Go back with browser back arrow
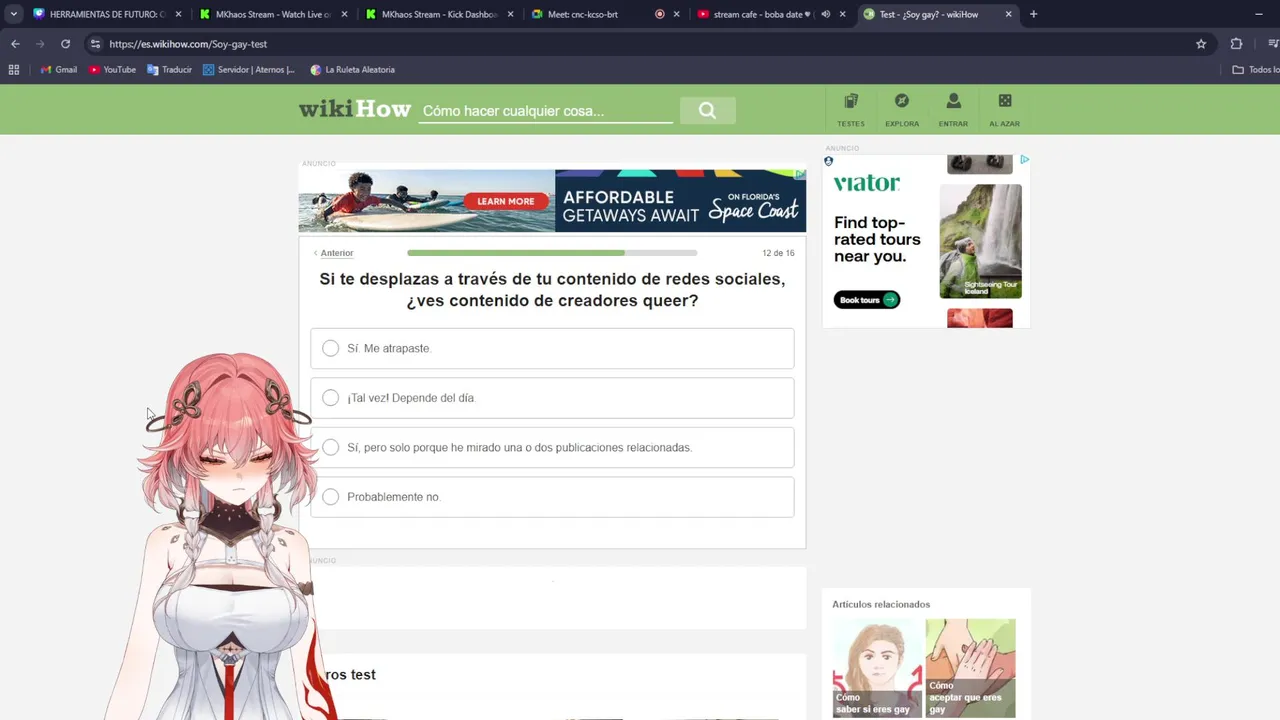Screen dimensions: 1280x720 pos(15,44)
